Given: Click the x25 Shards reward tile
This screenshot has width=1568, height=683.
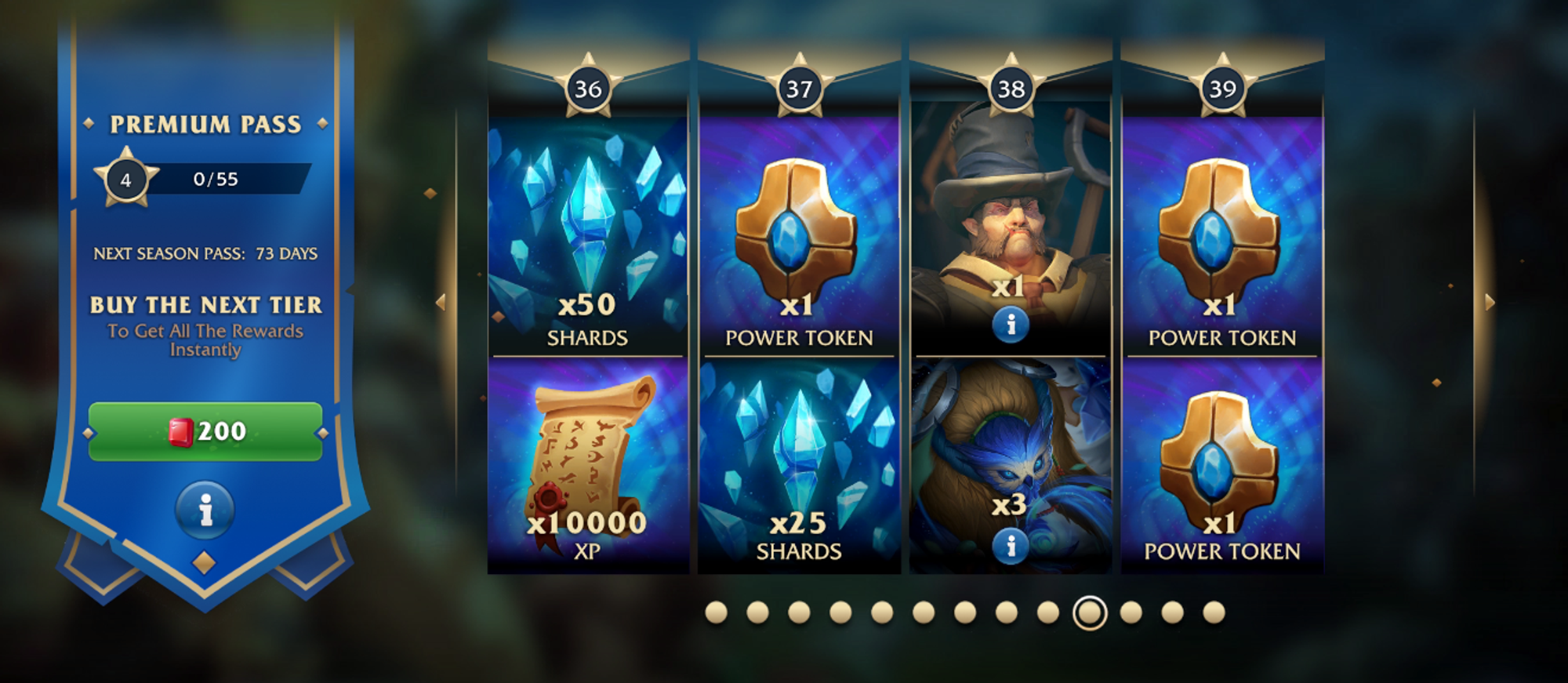Looking at the screenshot, I should [799, 466].
